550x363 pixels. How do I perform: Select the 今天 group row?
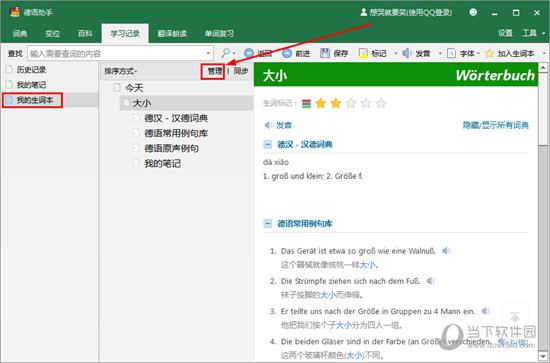click(x=134, y=88)
